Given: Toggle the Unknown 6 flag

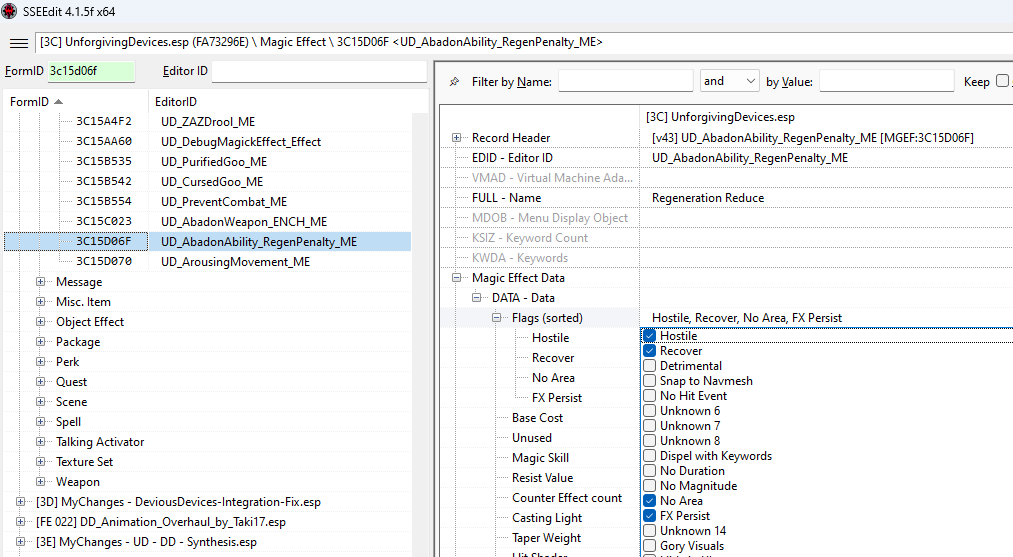Looking at the screenshot, I should [649, 411].
